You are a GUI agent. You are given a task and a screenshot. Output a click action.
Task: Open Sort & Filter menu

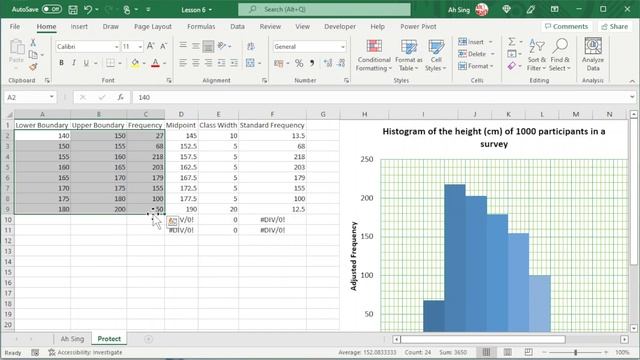point(536,56)
